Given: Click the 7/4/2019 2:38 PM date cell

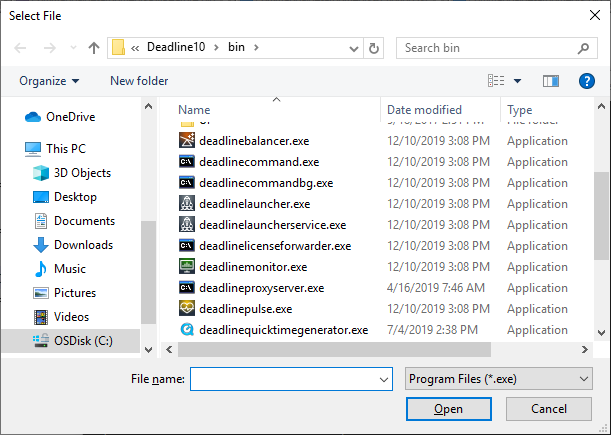Looking at the screenshot, I should pos(433,330).
